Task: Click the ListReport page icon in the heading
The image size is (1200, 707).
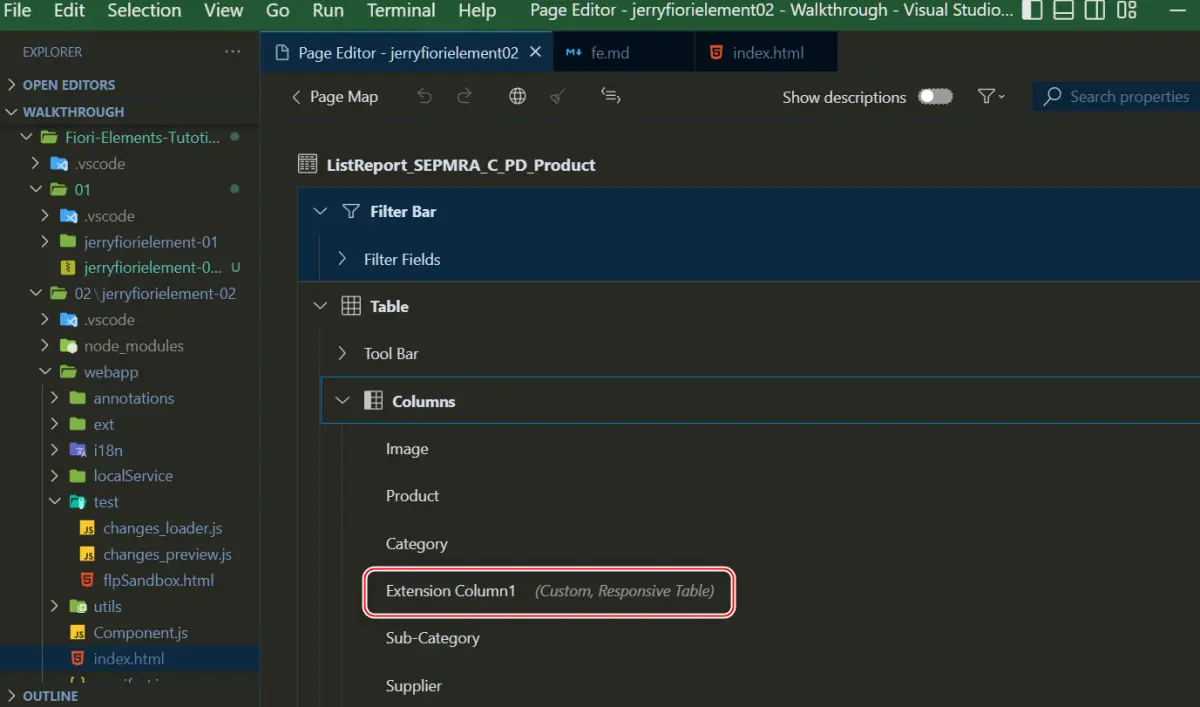Action: coord(309,164)
